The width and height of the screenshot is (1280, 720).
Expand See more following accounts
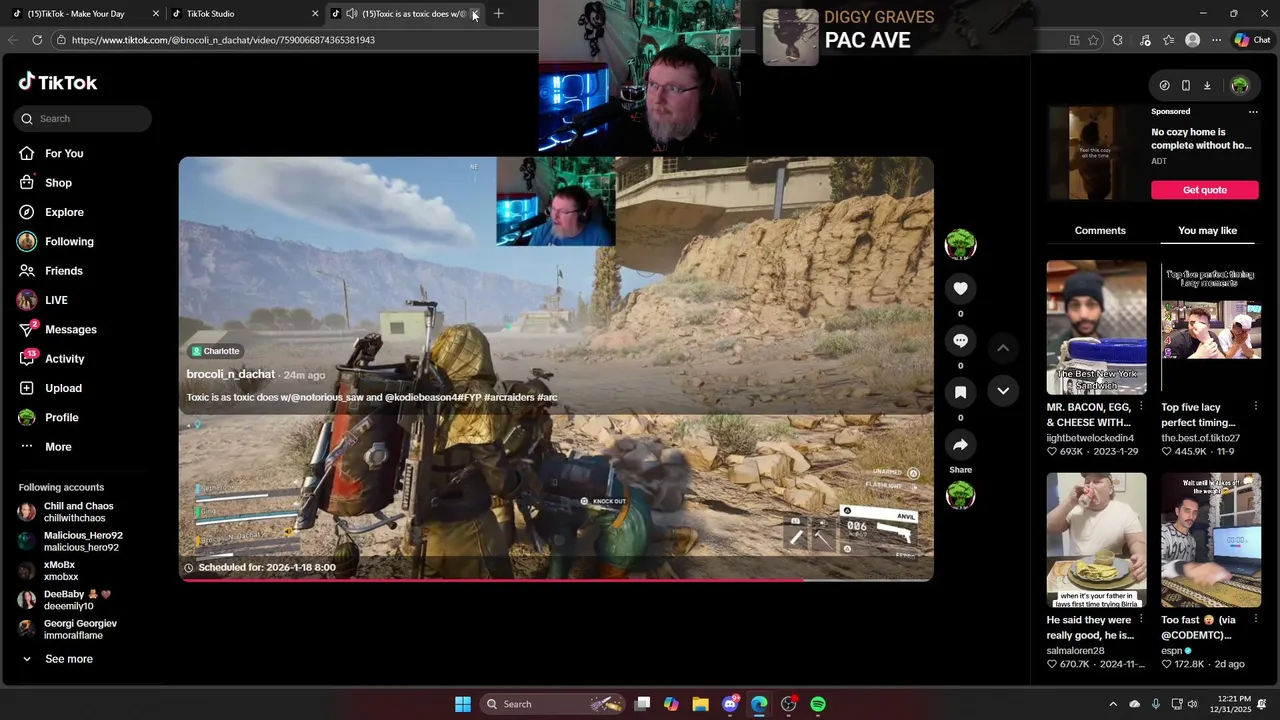(x=57, y=659)
